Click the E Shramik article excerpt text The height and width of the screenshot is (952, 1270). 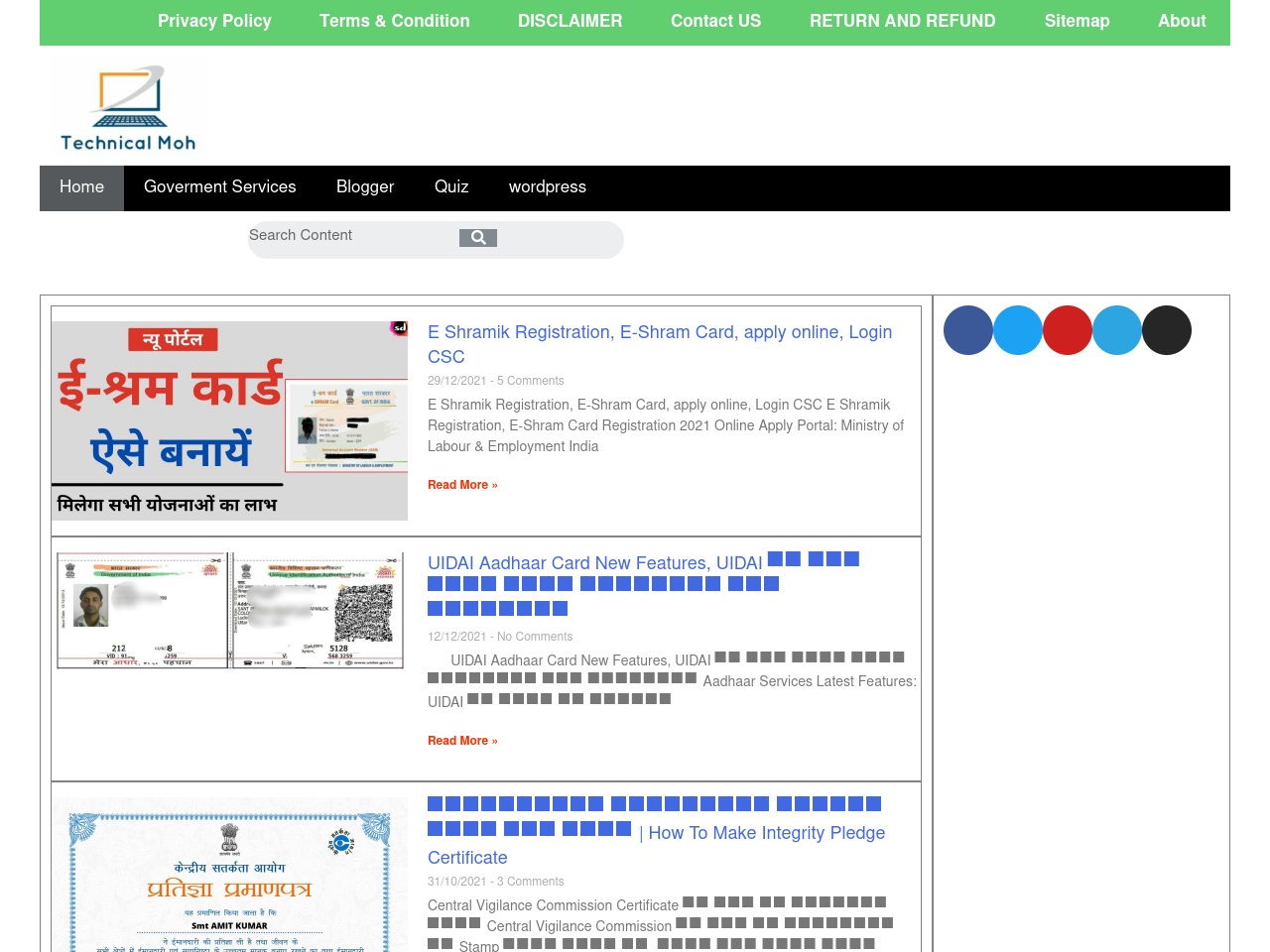(666, 425)
